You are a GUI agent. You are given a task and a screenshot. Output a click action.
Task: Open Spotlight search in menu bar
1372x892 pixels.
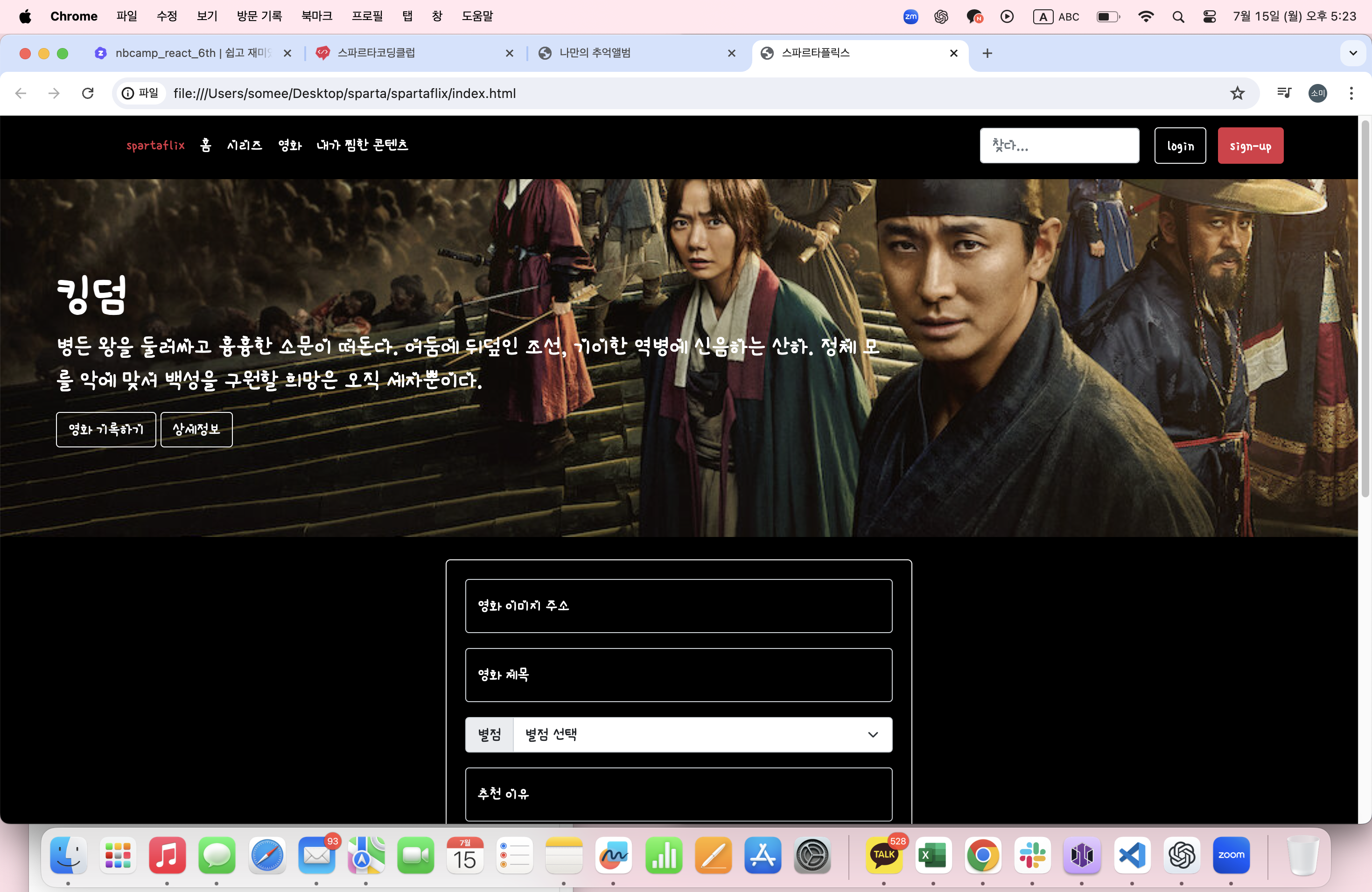[1178, 17]
